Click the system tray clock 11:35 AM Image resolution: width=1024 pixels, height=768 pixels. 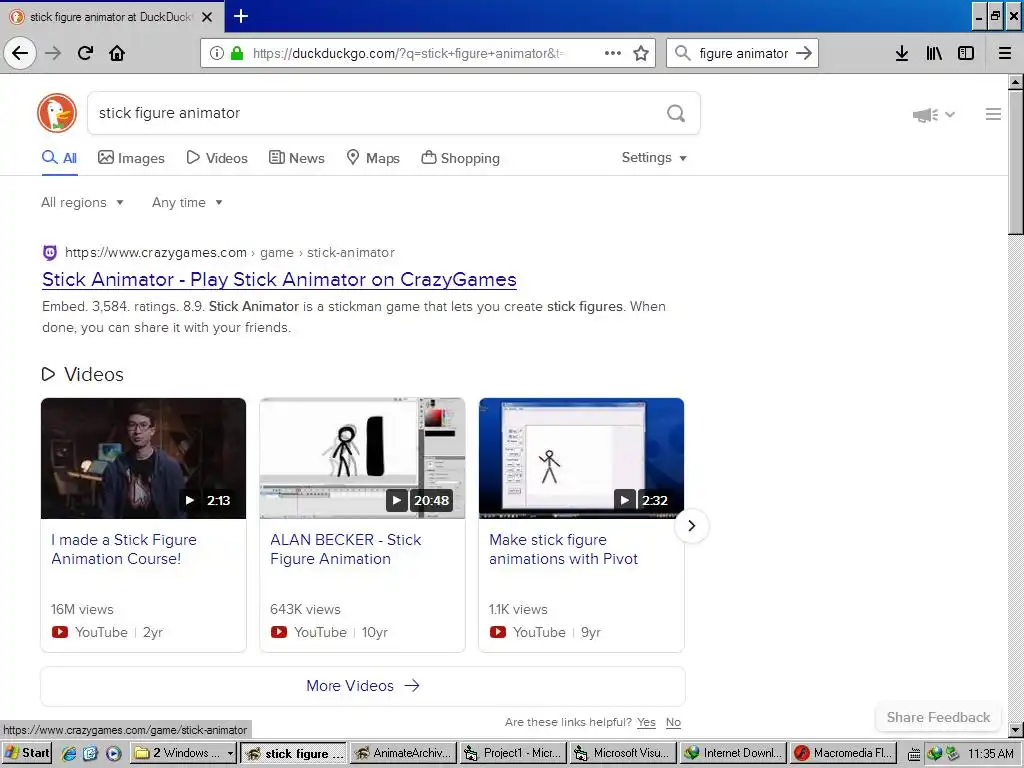click(991, 754)
